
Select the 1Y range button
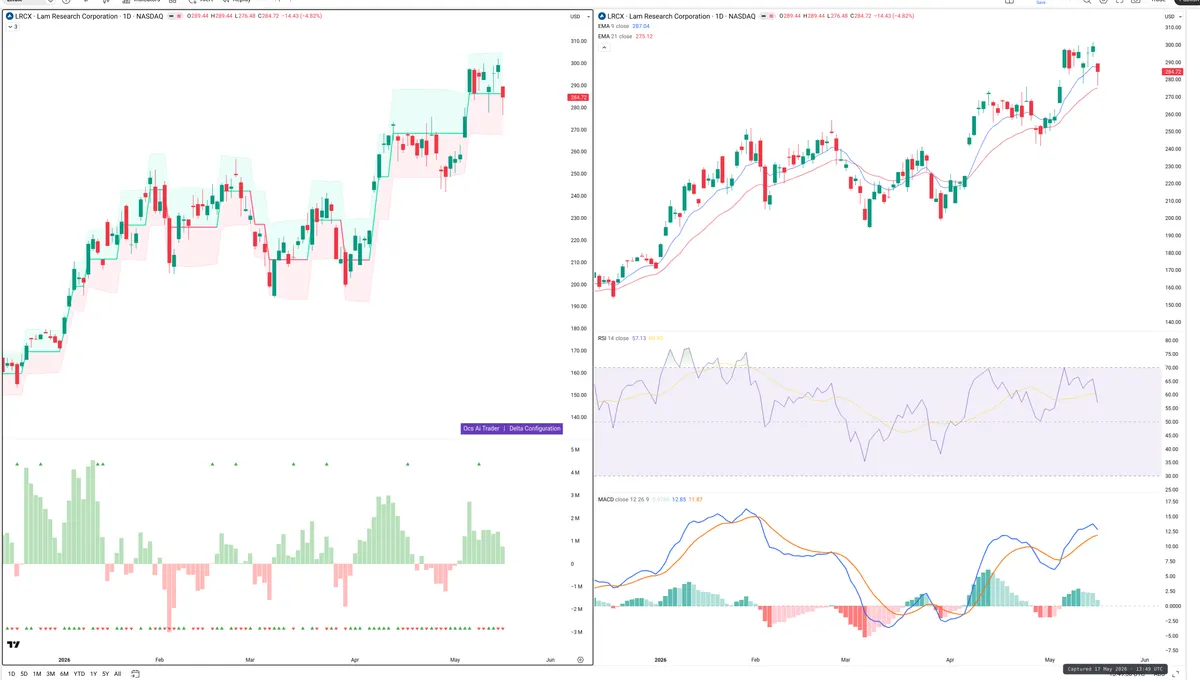pyautogui.click(x=94, y=674)
